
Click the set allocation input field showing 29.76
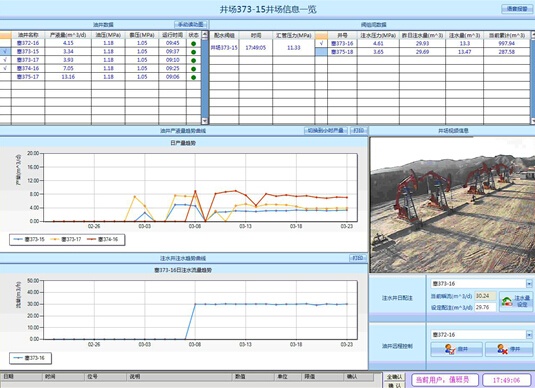tap(485, 307)
